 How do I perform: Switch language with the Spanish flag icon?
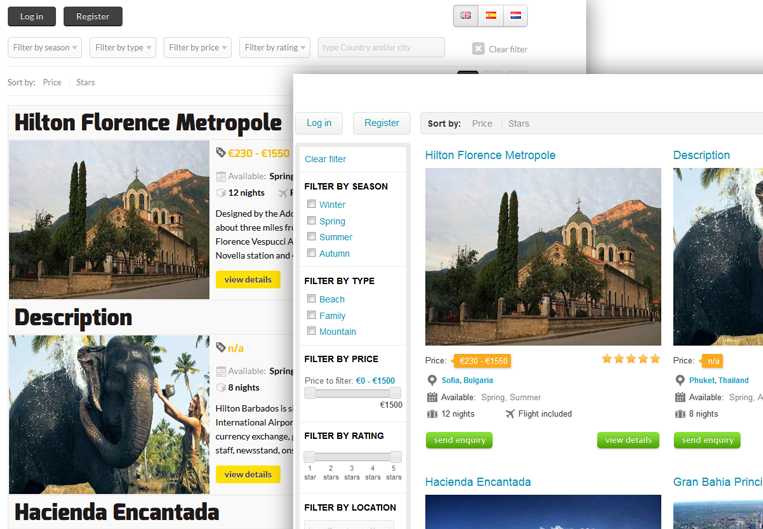491,16
